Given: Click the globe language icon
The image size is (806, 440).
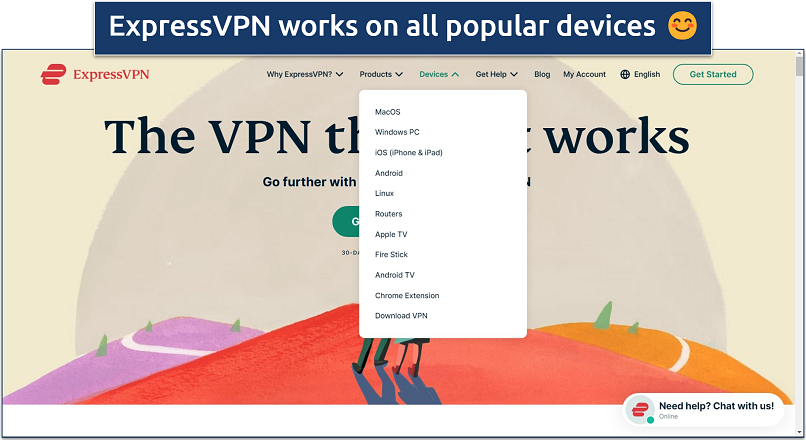Looking at the screenshot, I should click(625, 75).
